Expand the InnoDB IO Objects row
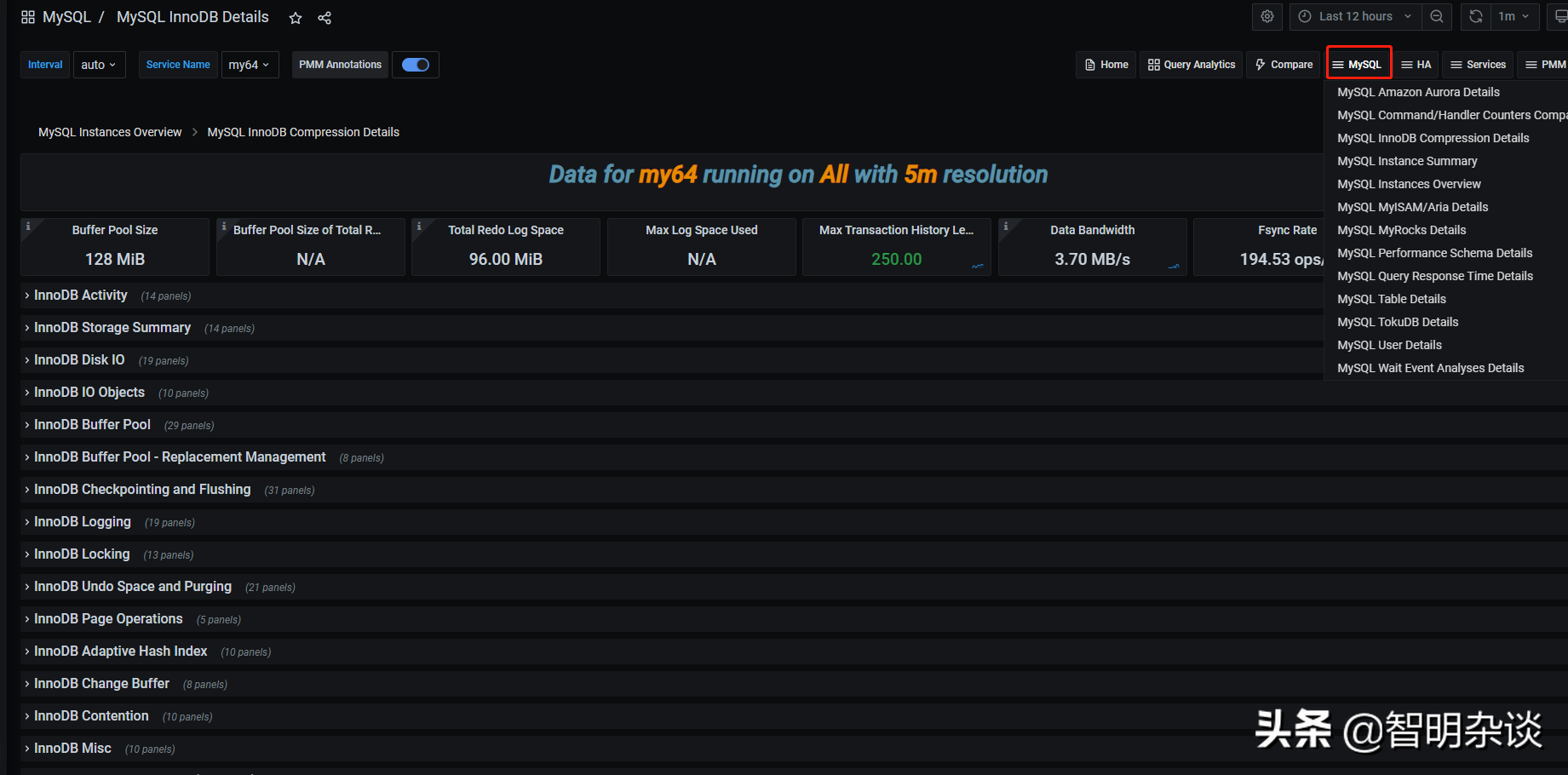This screenshot has width=1568, height=775. pos(89,393)
